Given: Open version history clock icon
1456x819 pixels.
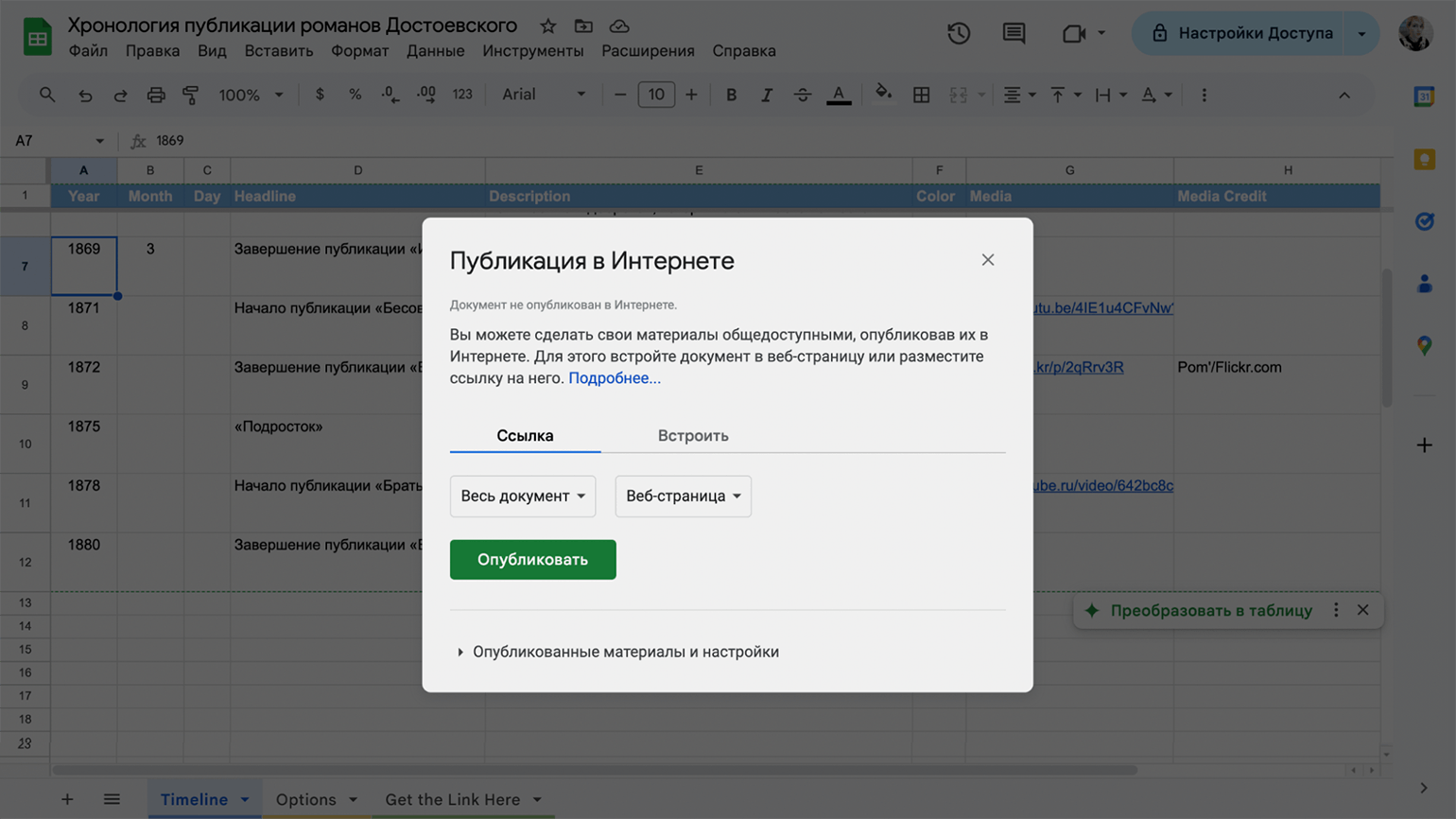Looking at the screenshot, I should 959,33.
